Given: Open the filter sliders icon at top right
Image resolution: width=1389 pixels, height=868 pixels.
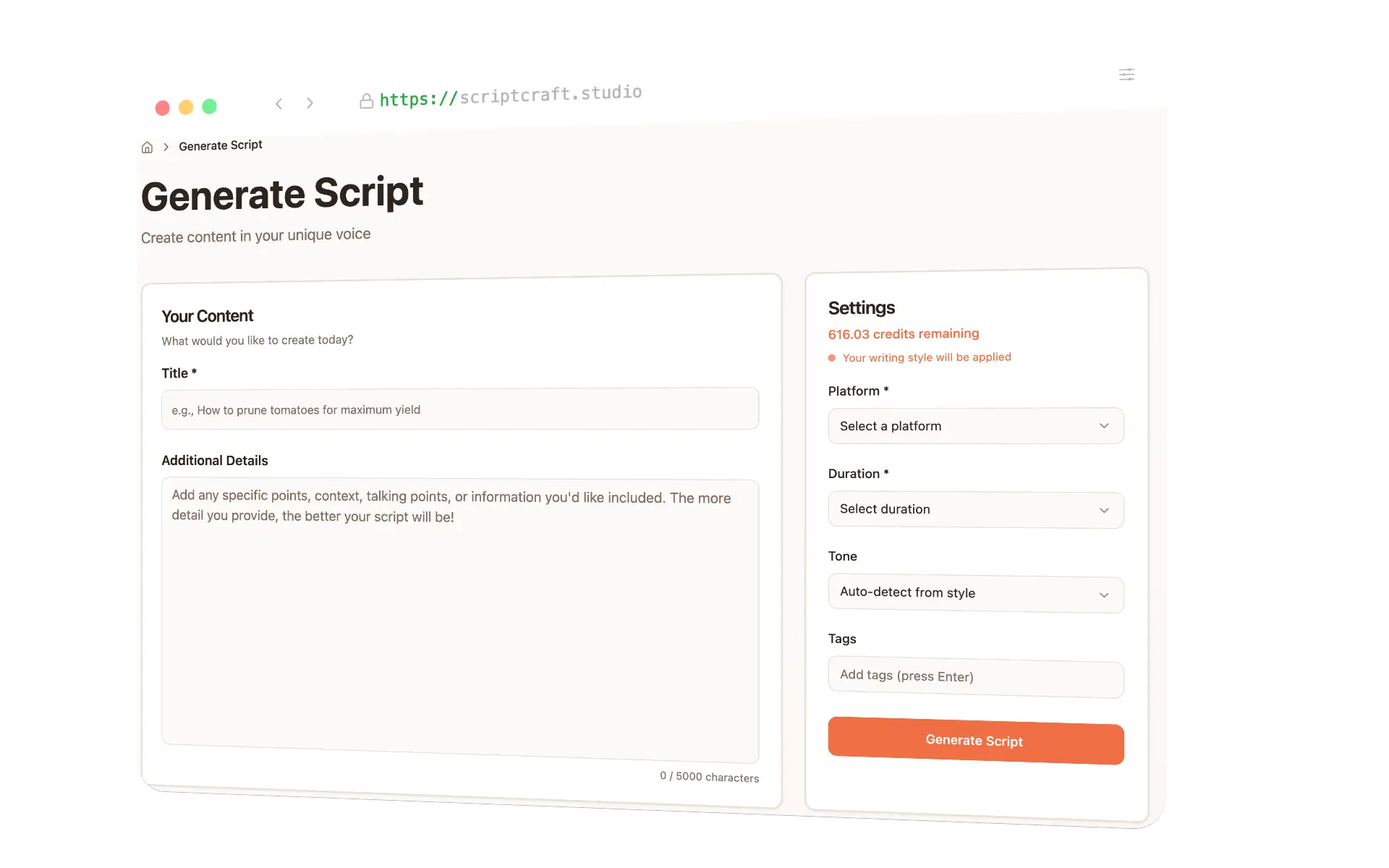Looking at the screenshot, I should [1126, 75].
